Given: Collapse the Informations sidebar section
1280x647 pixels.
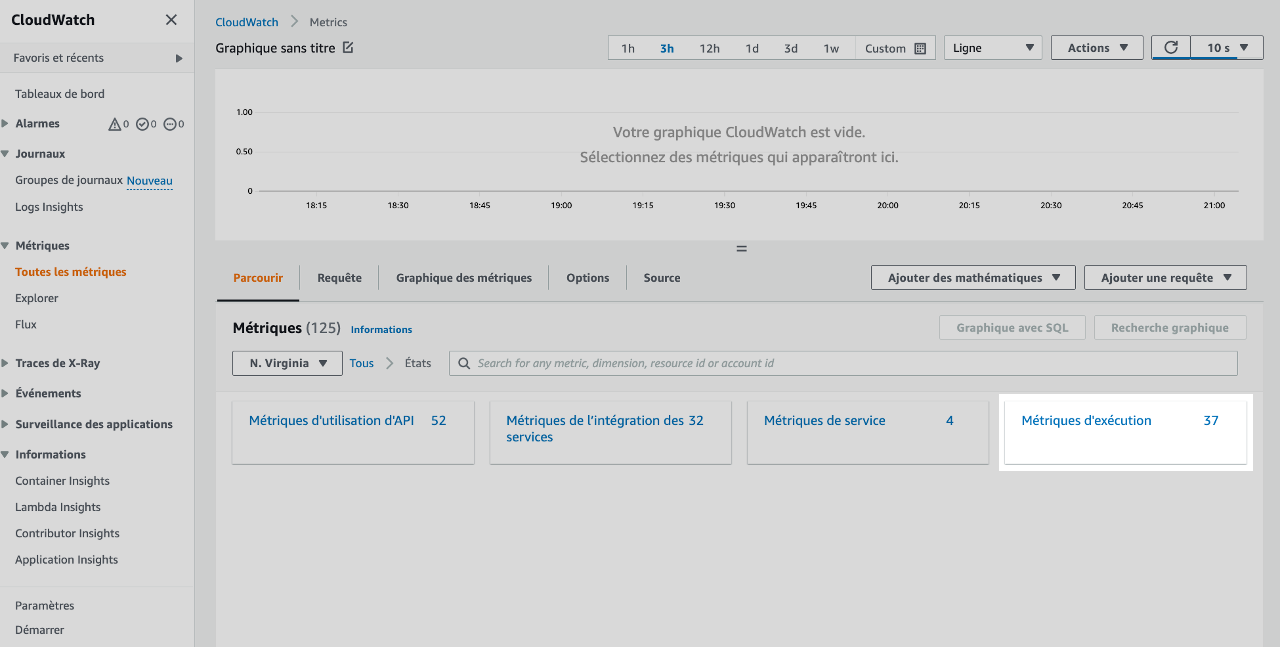Looking at the screenshot, I should (6, 455).
